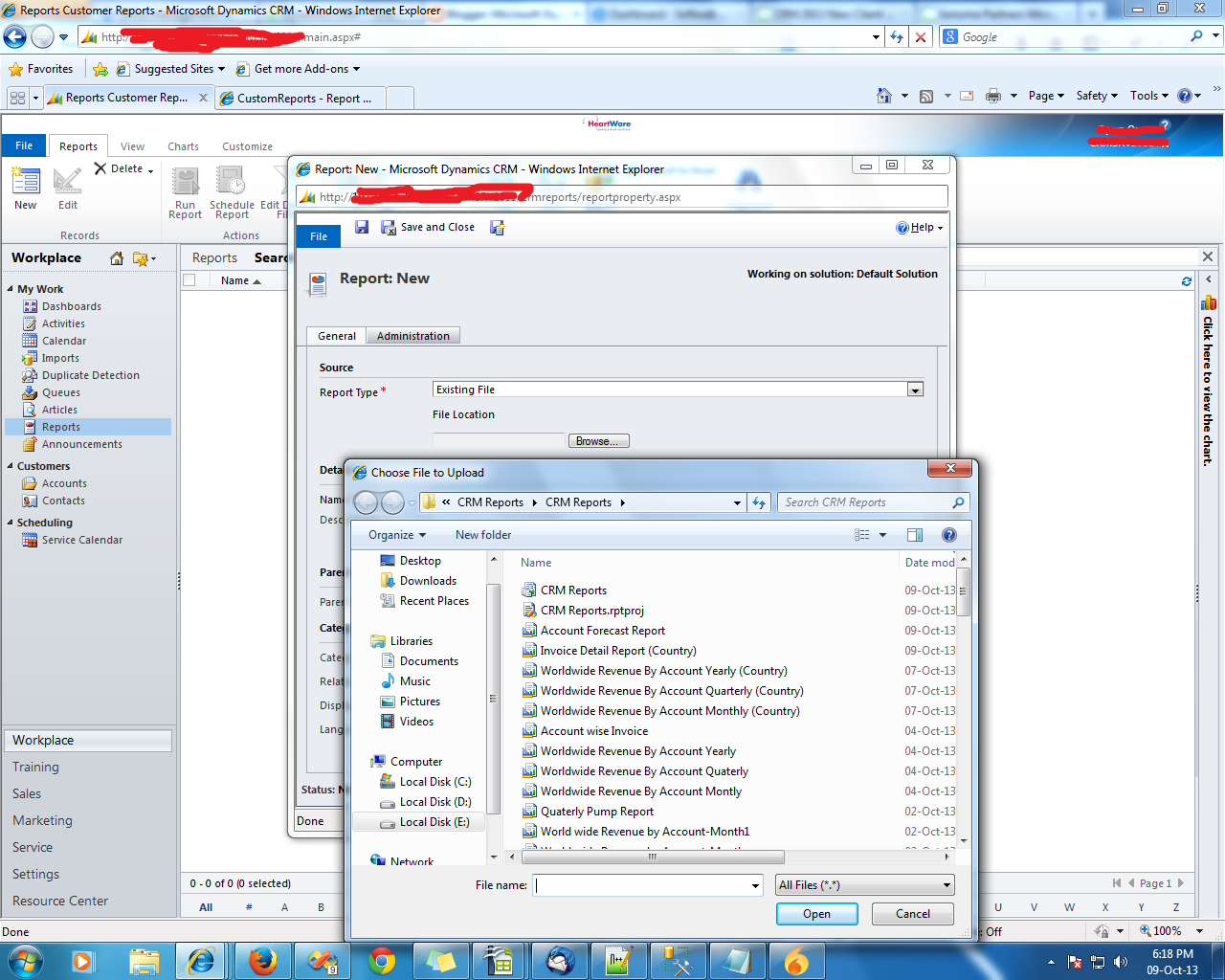Click the refresh icon on the reports grid
1225x980 pixels.
[1186, 280]
